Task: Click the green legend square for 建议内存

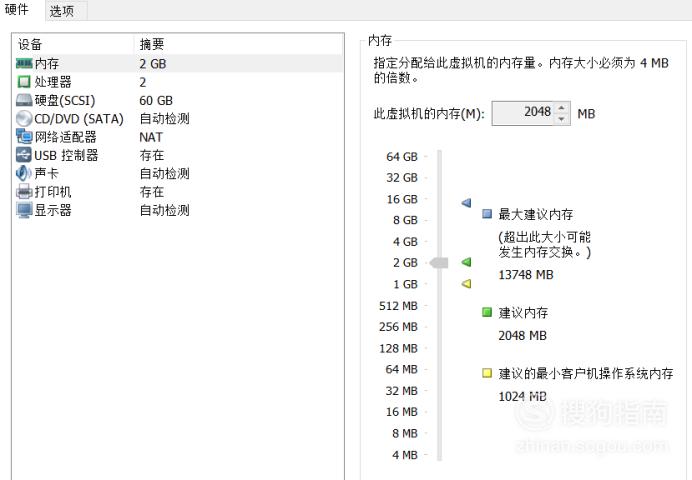Action: [x=487, y=312]
